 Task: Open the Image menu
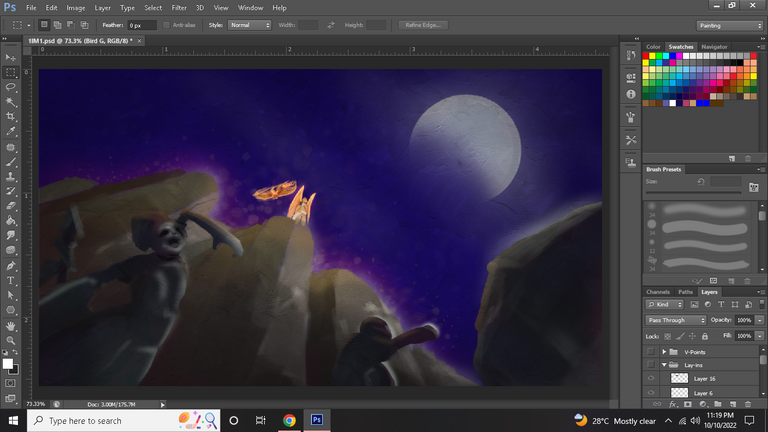click(75, 8)
